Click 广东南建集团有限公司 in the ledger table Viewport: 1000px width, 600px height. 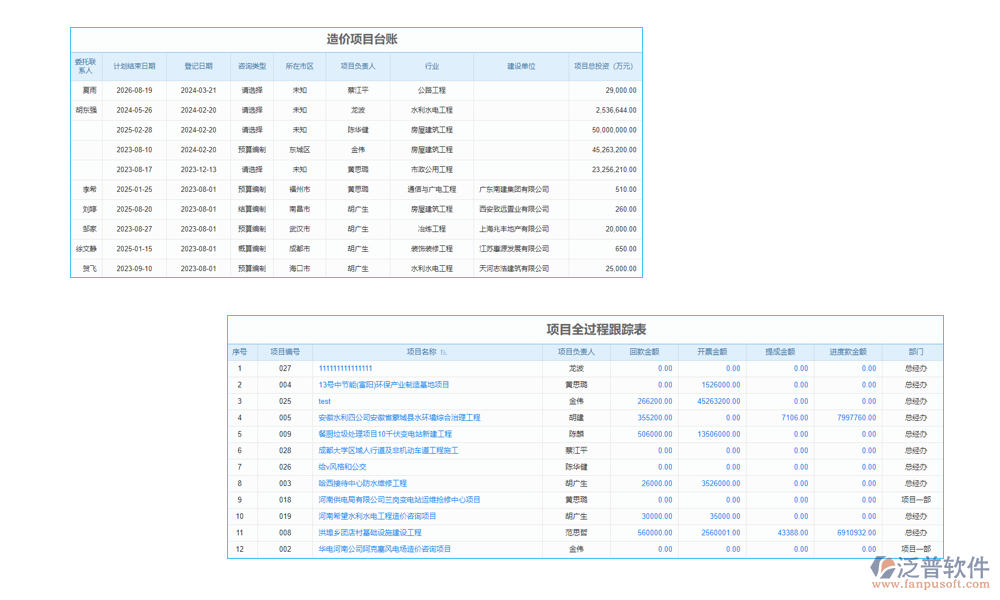coord(514,189)
